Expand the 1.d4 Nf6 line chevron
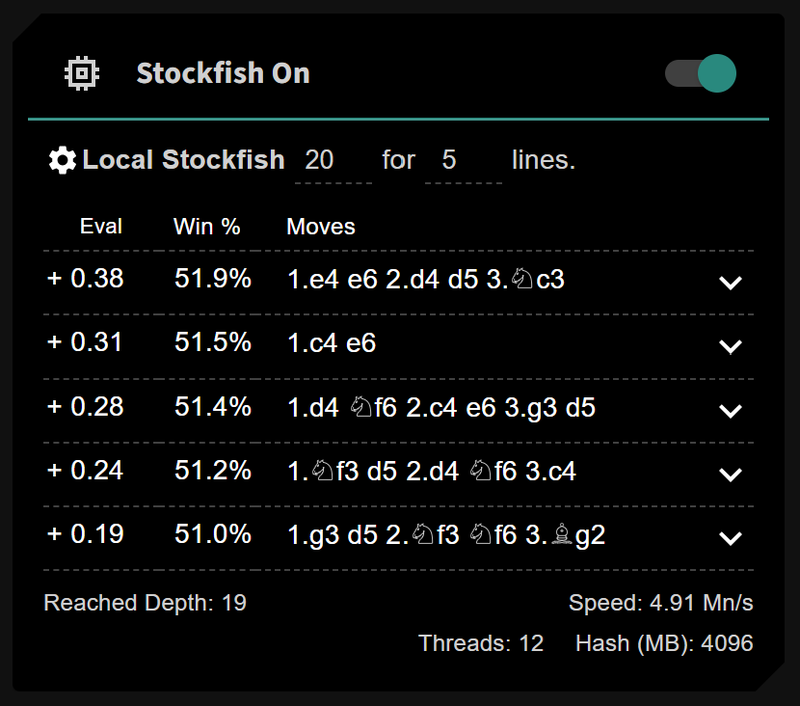This screenshot has width=800, height=706. click(x=731, y=410)
